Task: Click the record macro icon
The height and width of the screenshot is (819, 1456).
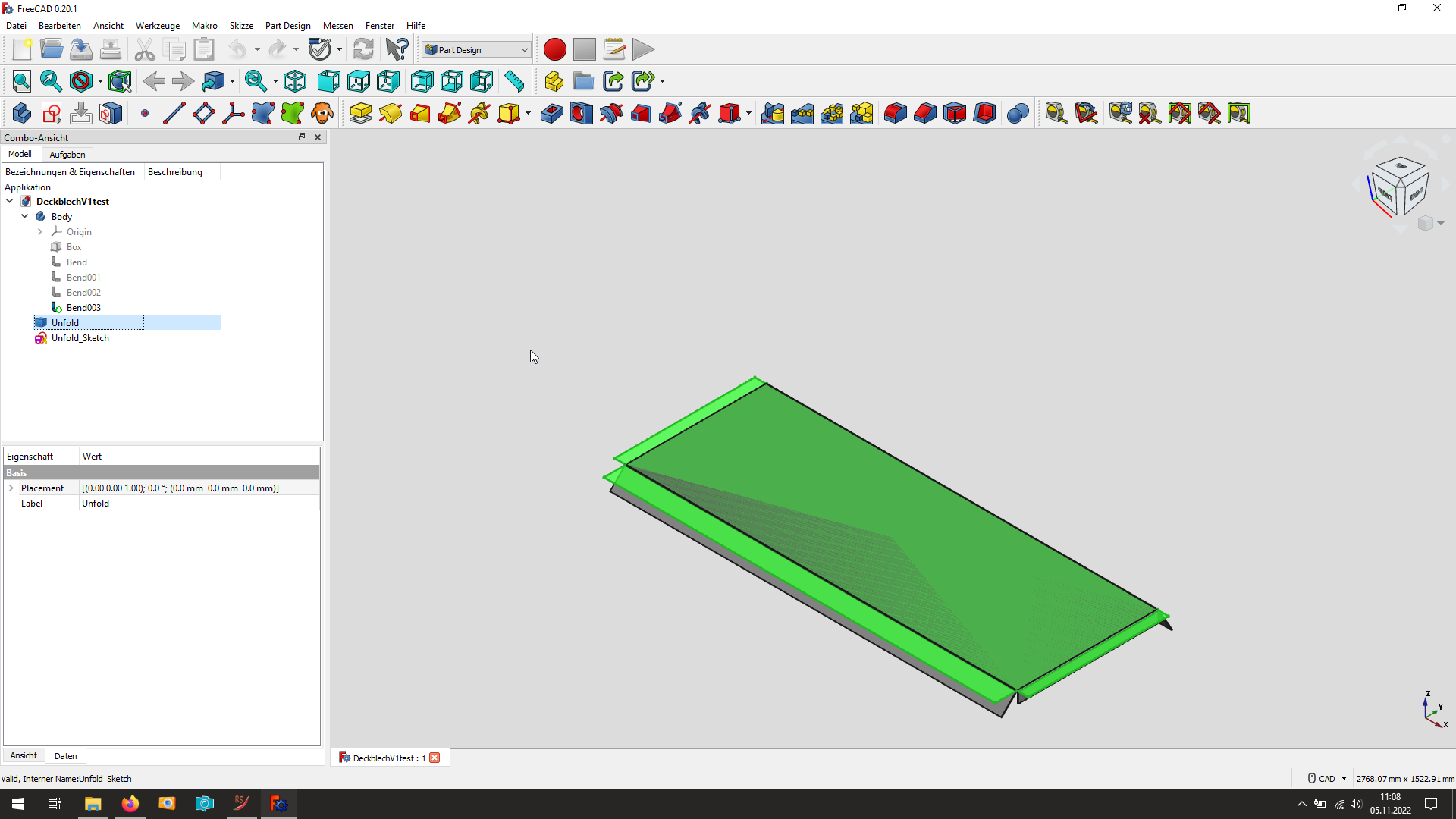Action: tap(554, 49)
